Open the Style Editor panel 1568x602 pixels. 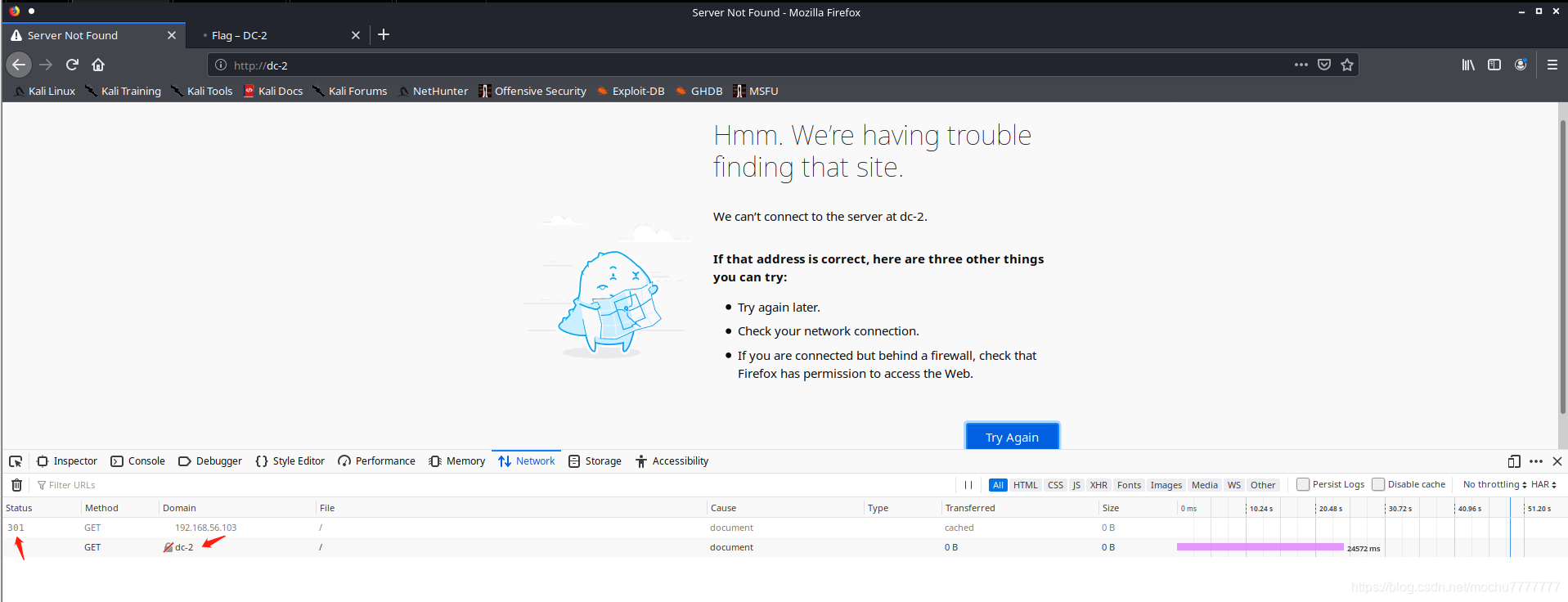point(290,461)
